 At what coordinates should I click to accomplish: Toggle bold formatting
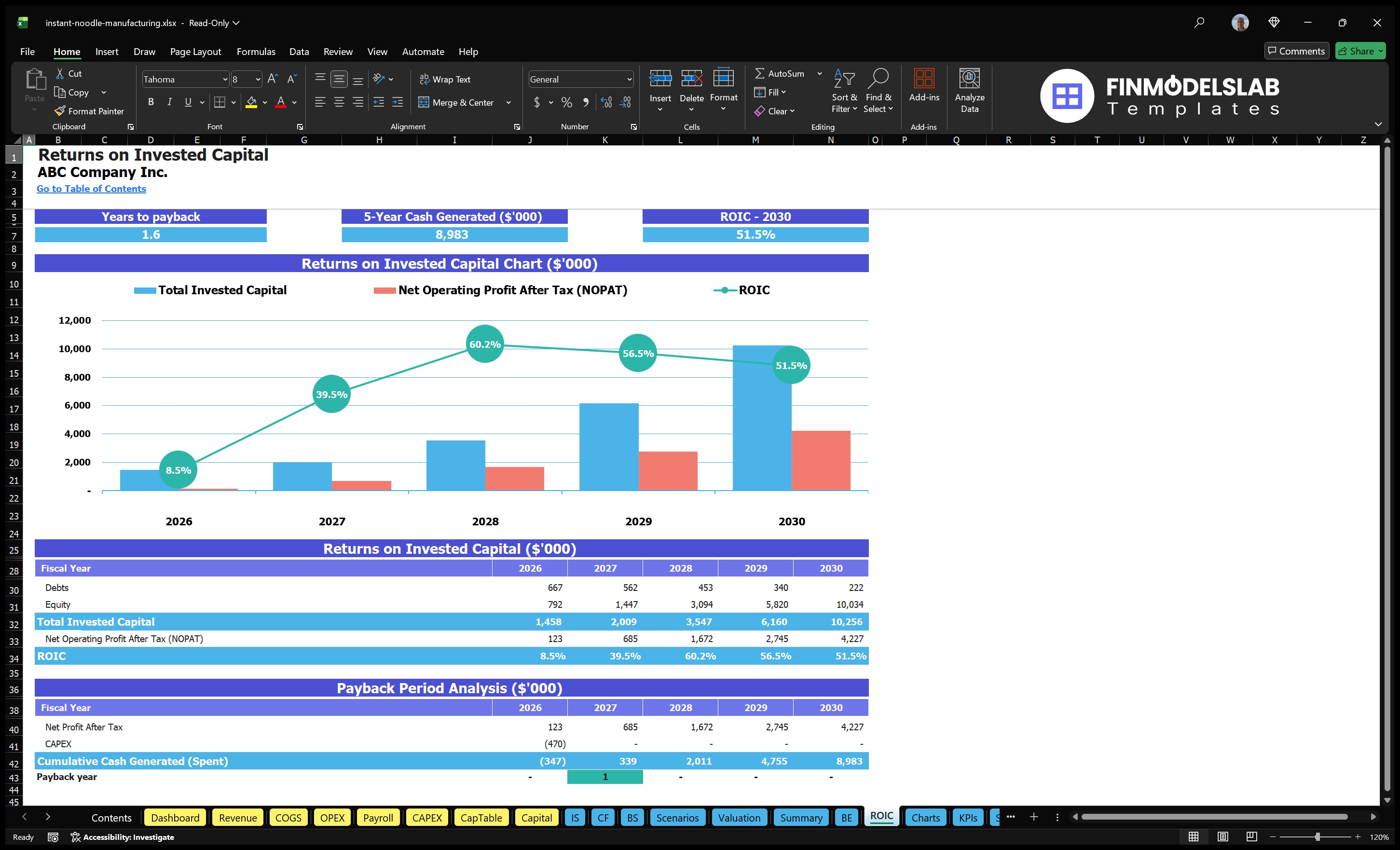(151, 102)
